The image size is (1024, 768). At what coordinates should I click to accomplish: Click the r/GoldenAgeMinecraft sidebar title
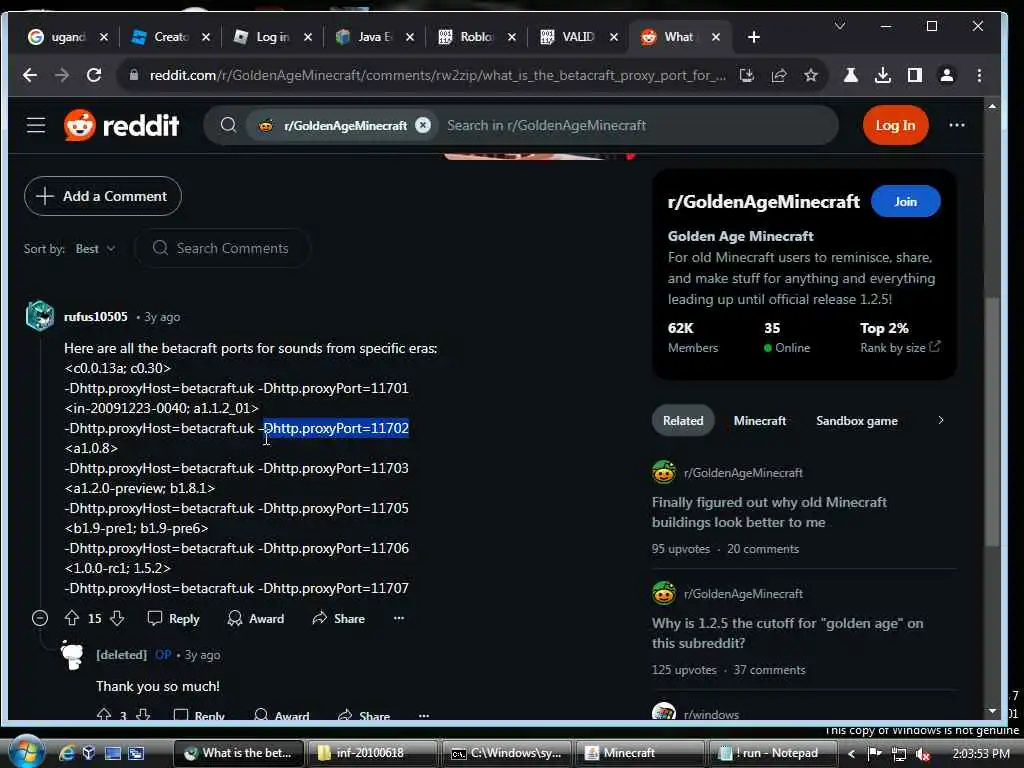(763, 202)
